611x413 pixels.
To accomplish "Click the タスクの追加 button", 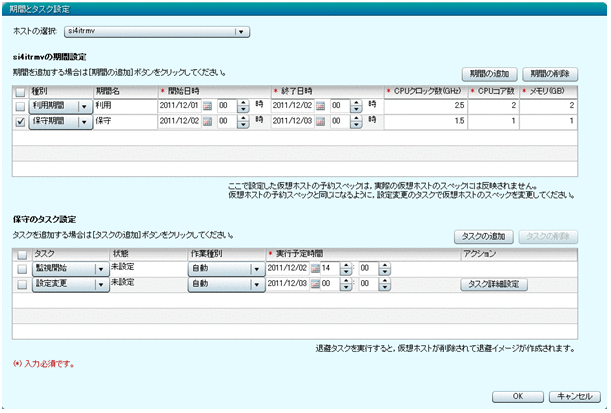I will coord(483,236).
